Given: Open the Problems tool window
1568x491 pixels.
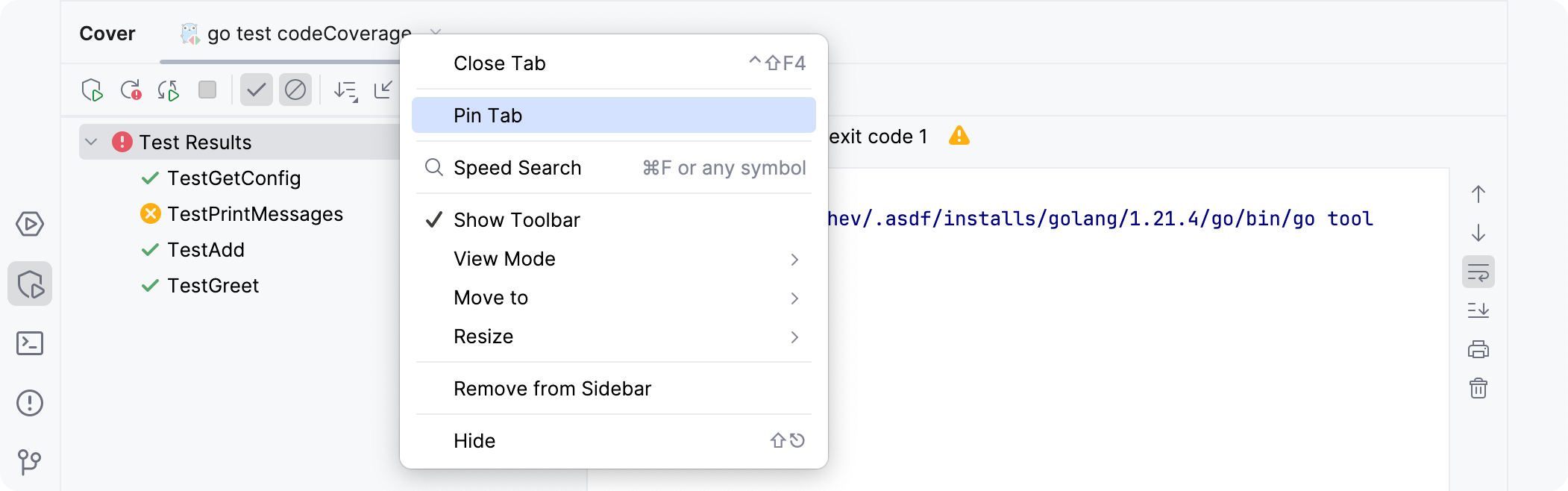Looking at the screenshot, I should click(x=30, y=403).
